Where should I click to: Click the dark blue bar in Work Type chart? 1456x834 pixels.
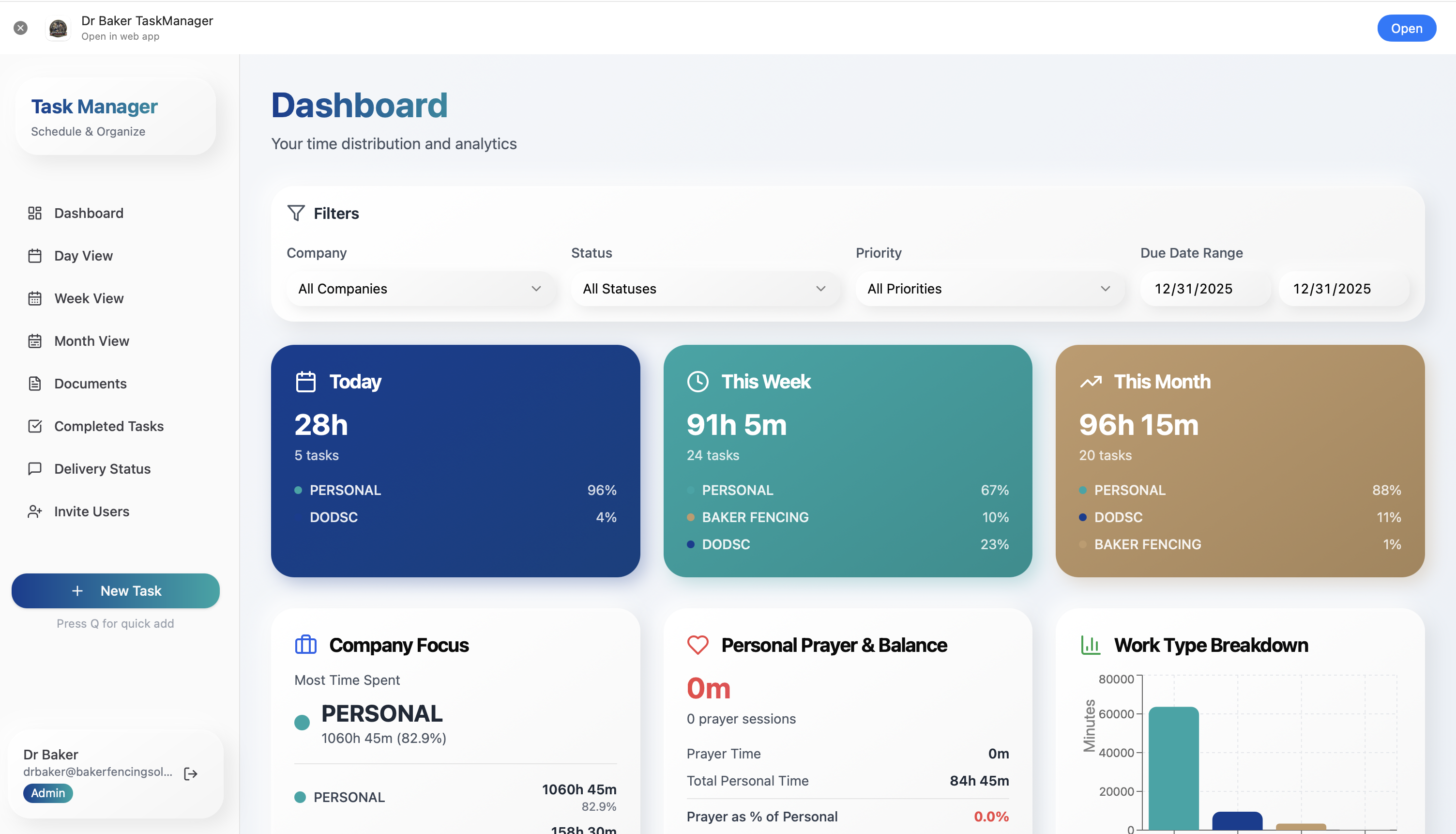[x=1237, y=821]
